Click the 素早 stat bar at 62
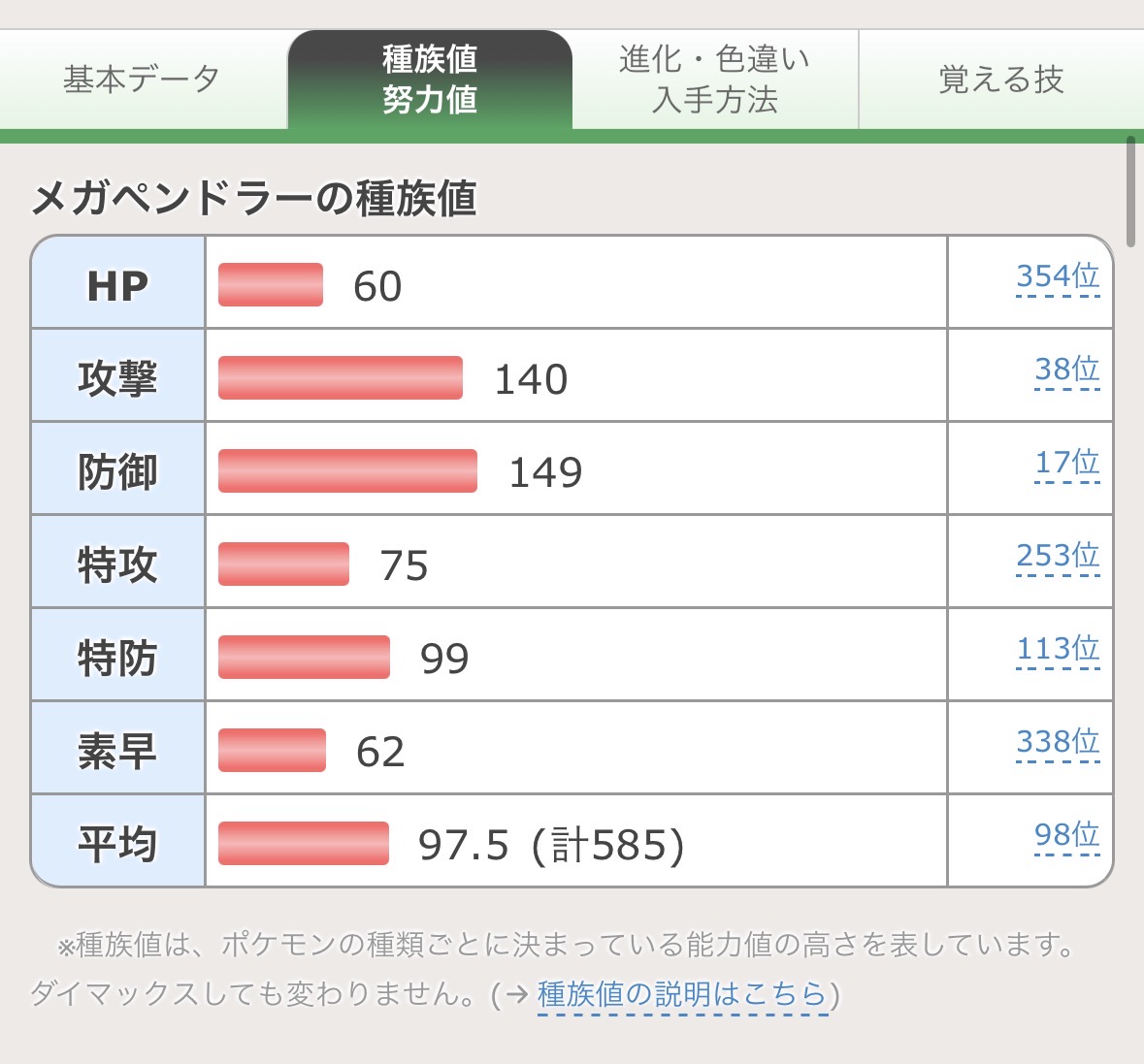 point(272,751)
